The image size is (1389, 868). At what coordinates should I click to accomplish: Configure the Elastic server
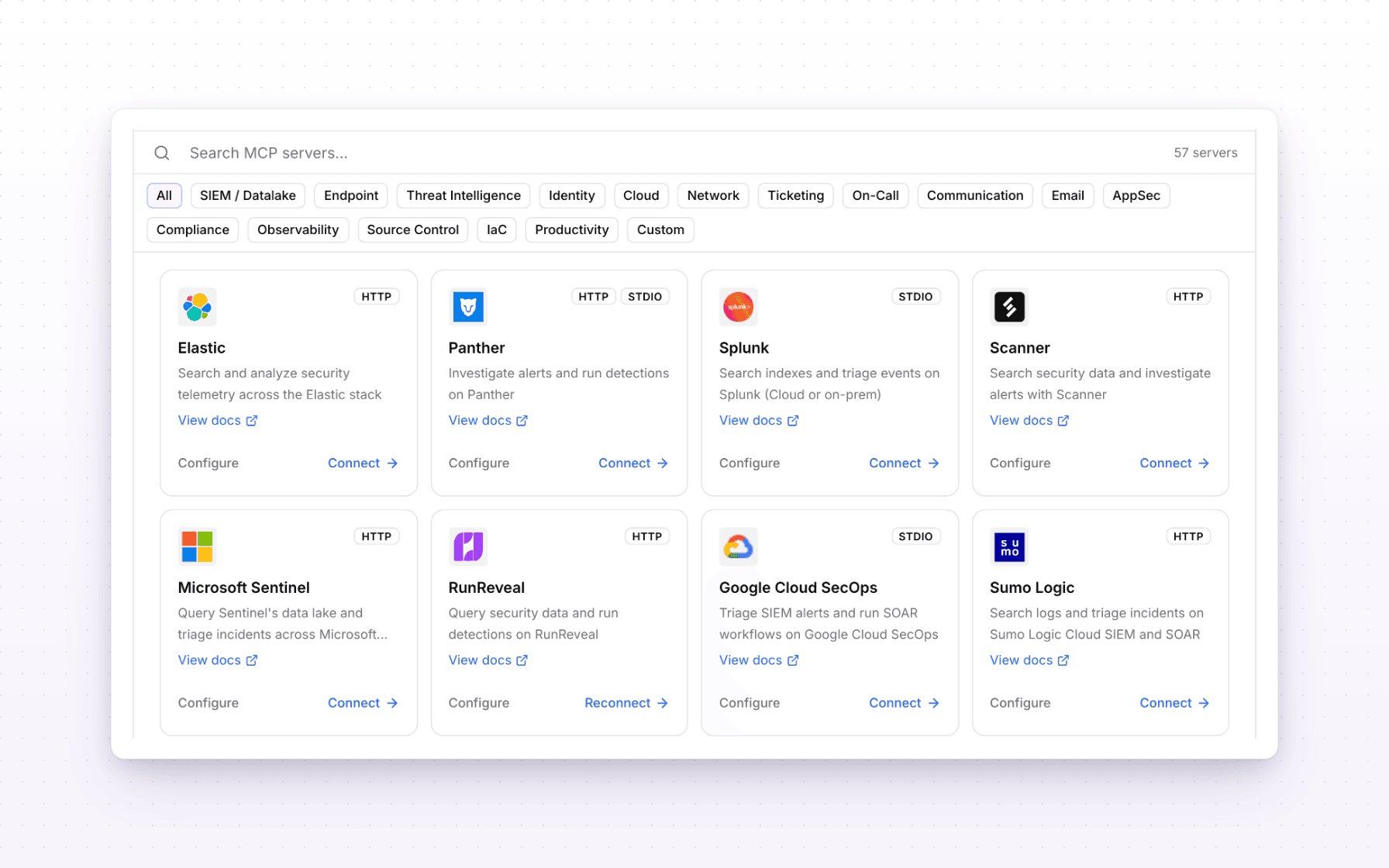click(209, 463)
